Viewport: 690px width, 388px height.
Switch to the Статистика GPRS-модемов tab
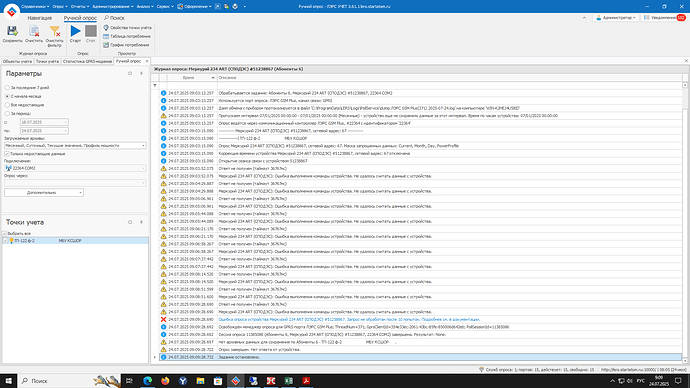coord(87,62)
